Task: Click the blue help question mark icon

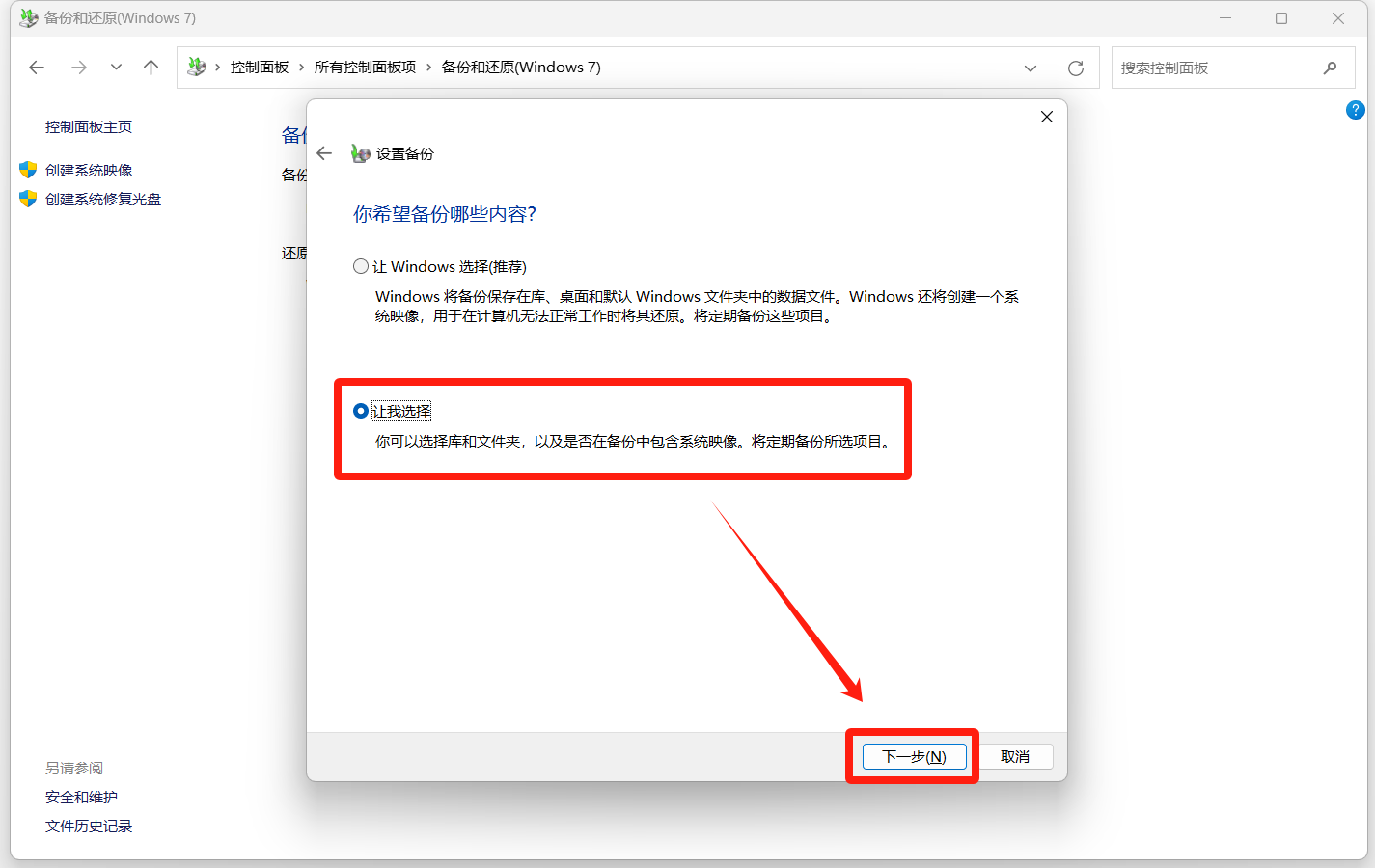Action: click(1355, 110)
